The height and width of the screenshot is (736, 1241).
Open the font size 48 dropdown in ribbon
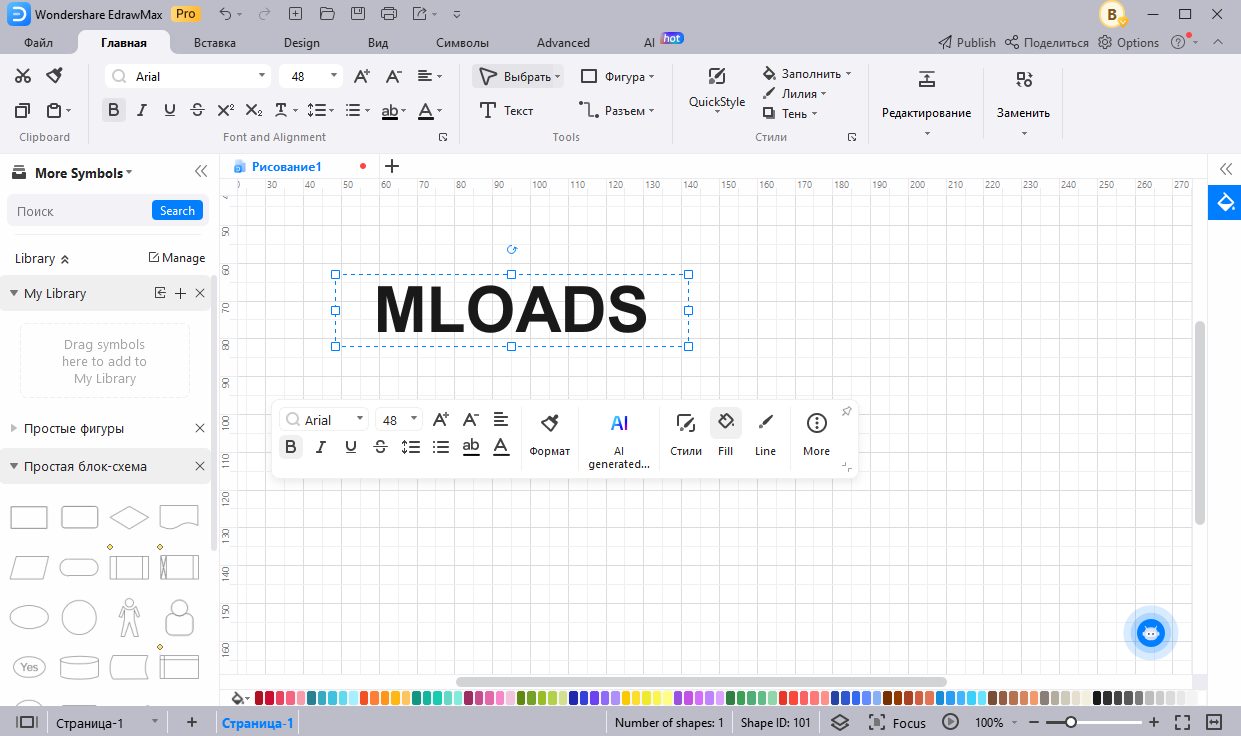(x=333, y=76)
